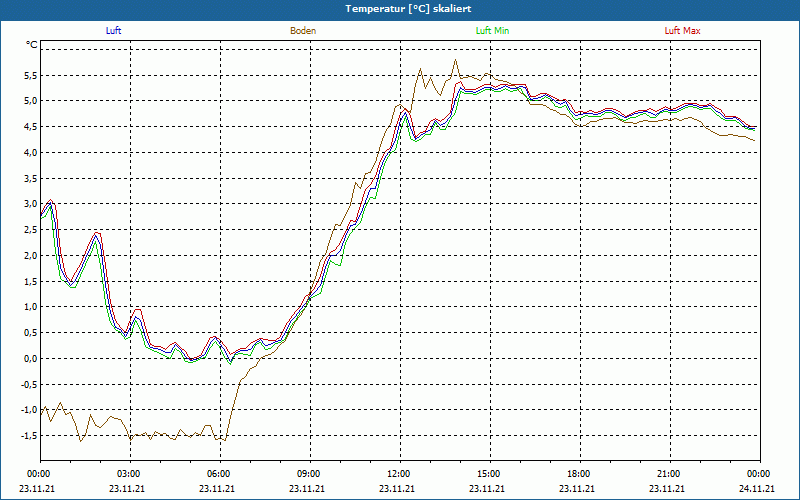Click the 2,5 y-axis value
The image size is (800, 500).
(31, 230)
